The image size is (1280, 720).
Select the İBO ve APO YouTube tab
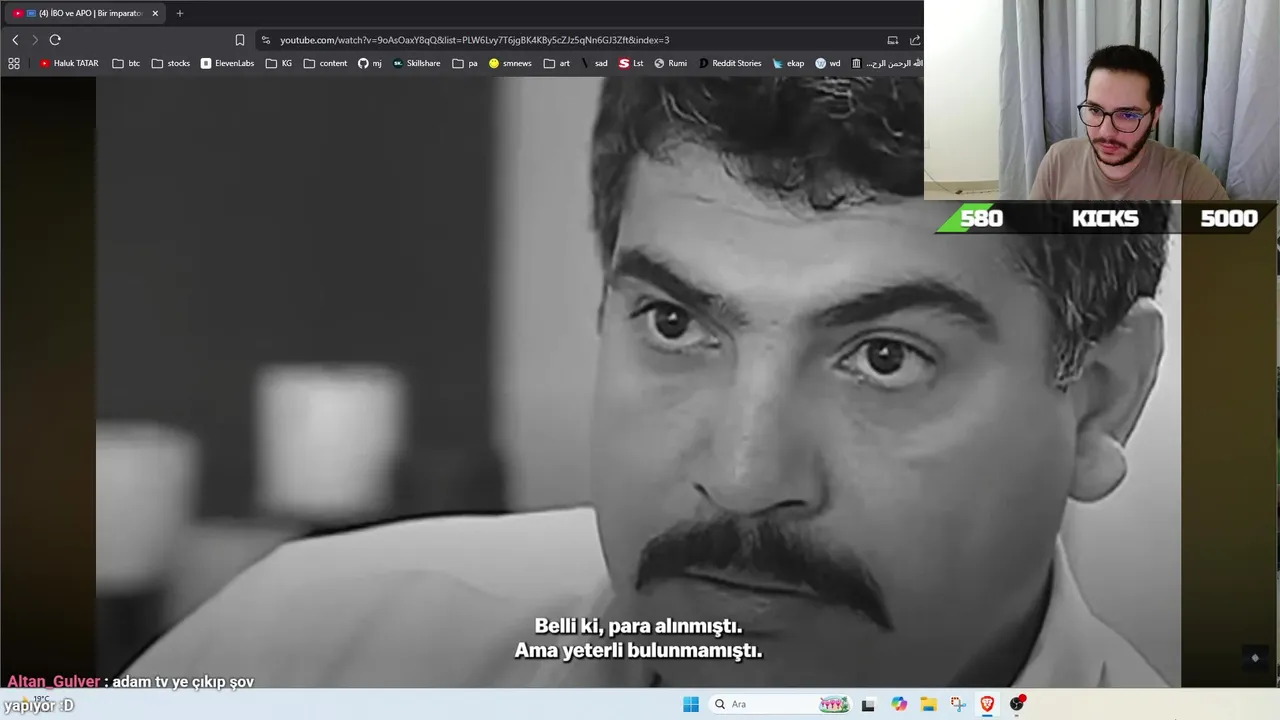(x=85, y=13)
